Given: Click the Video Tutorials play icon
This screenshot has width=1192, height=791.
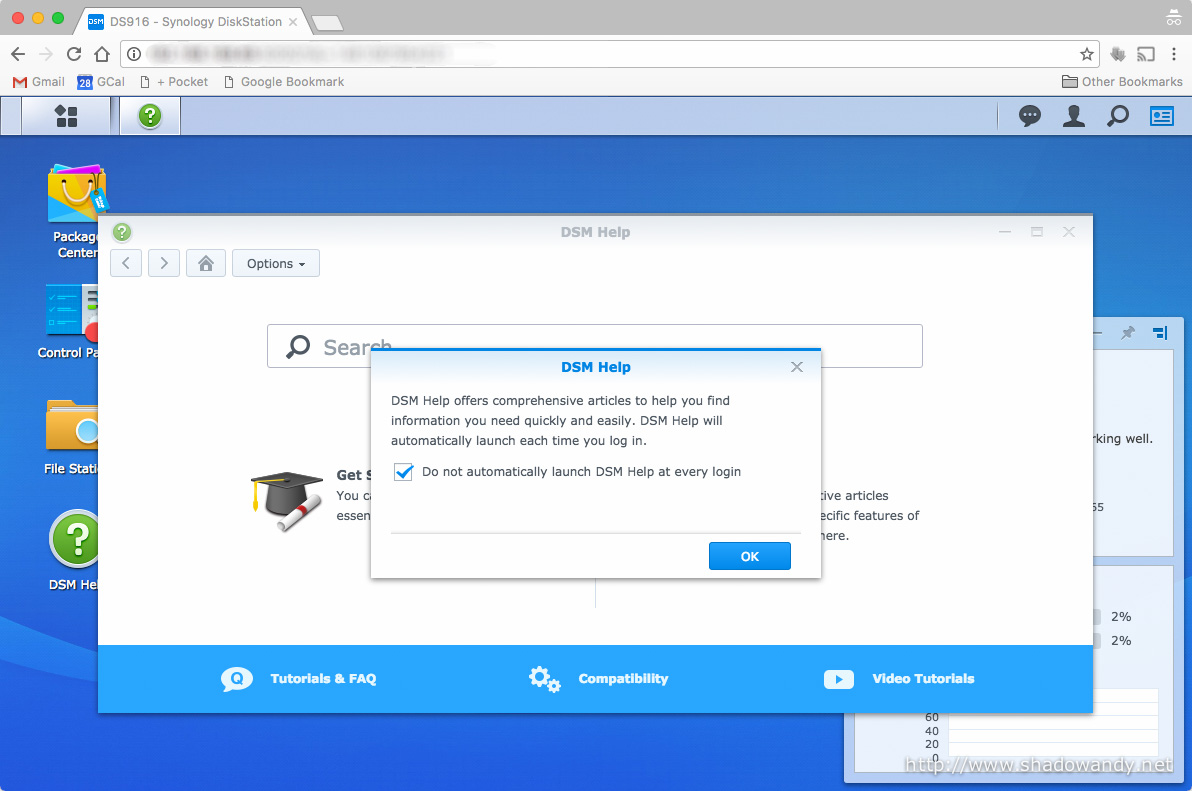Looking at the screenshot, I should pos(839,679).
